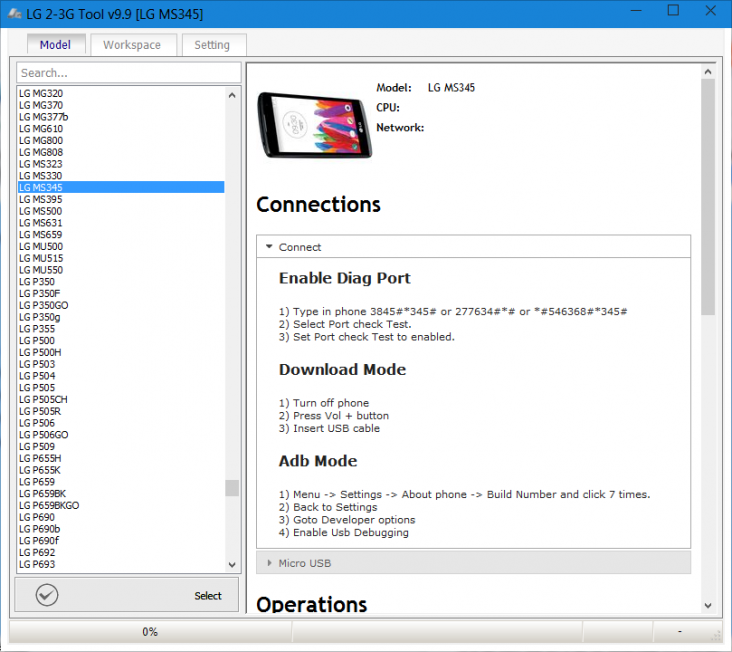Click the Download Mode heading

[342, 370]
